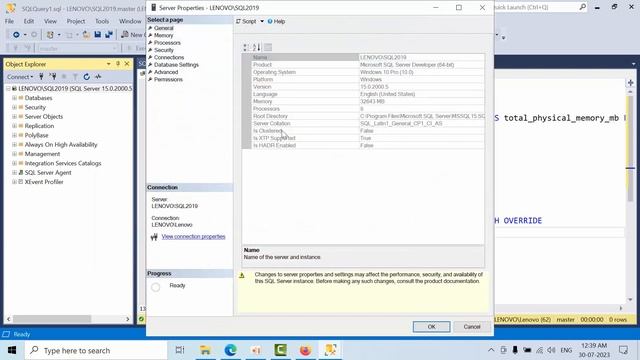Expand the Server Objects node
This screenshot has height=360, width=640.
[14, 117]
